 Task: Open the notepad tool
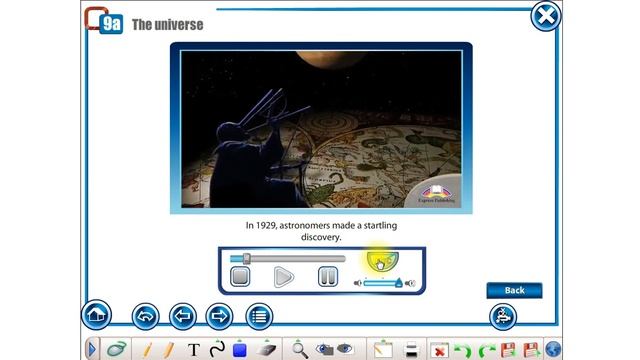[x=383, y=350]
